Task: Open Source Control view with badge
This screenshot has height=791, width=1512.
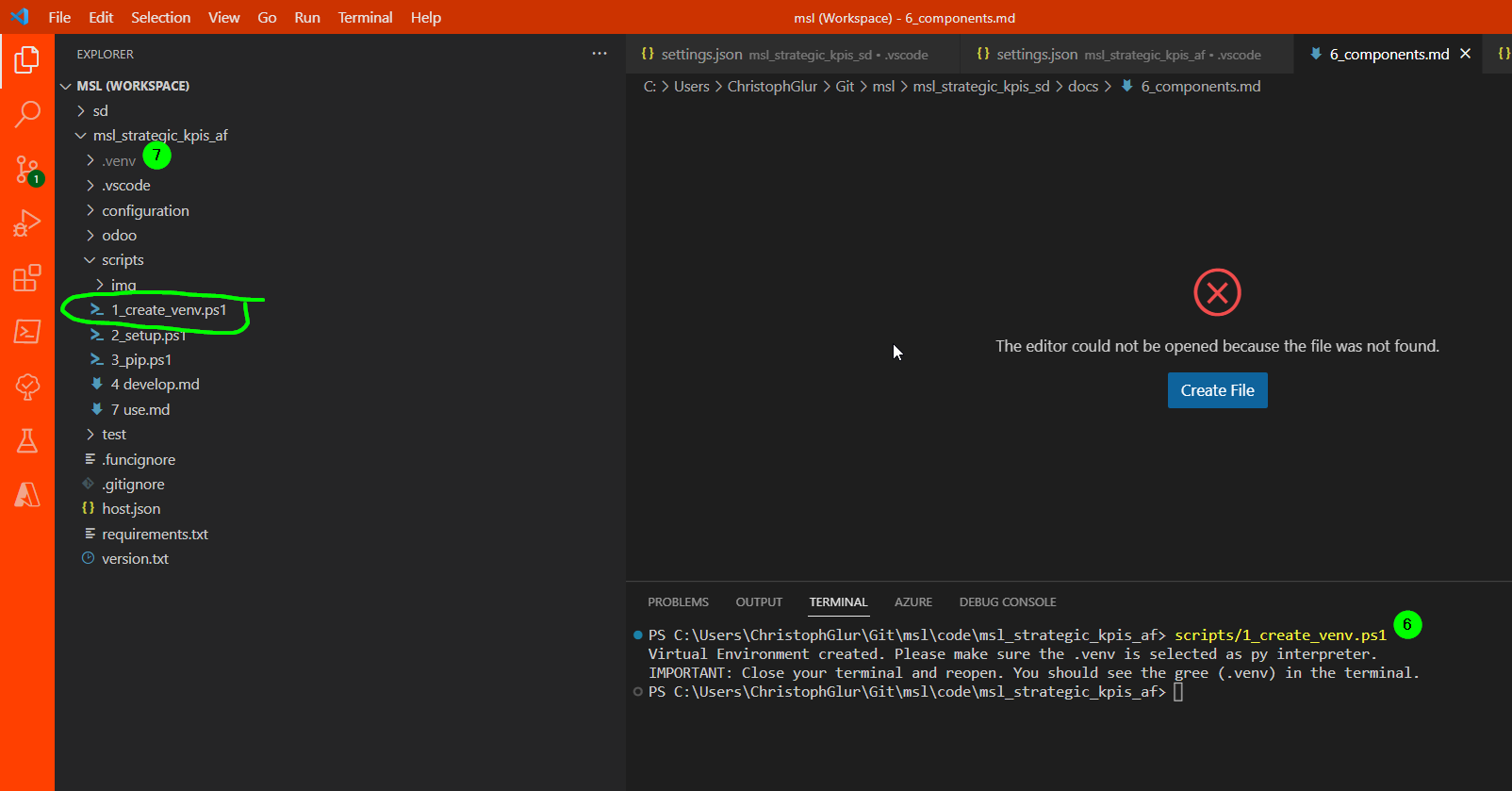Action: [27, 170]
